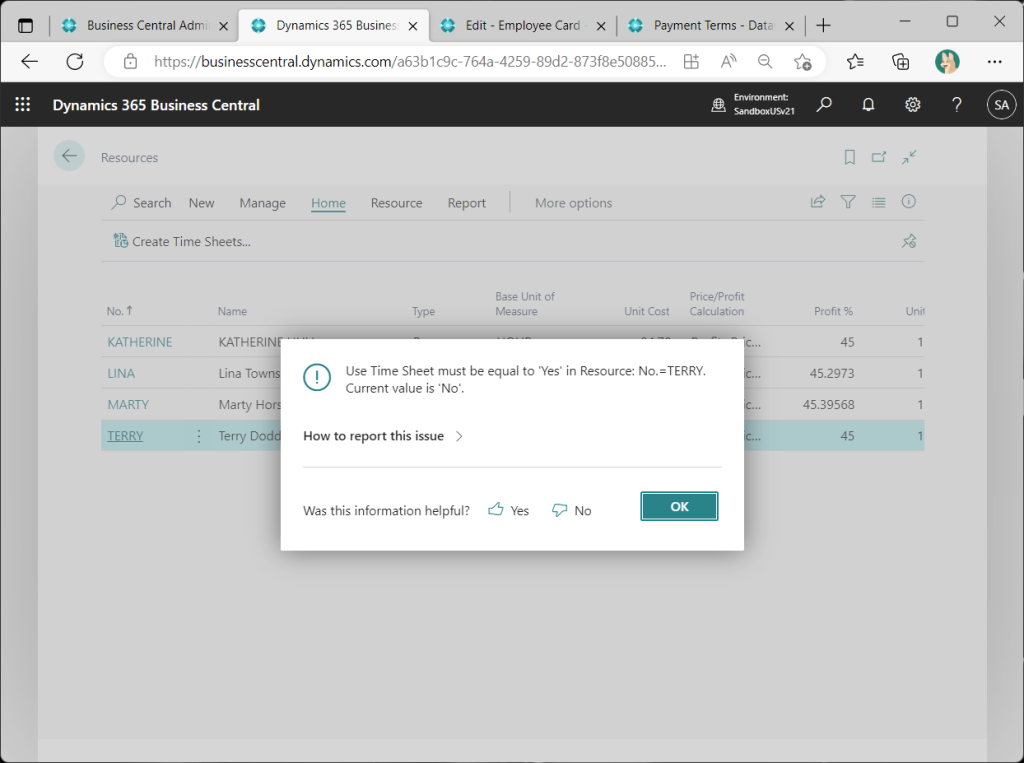1024x763 pixels.
Task: Click thumbs up Yes feedback
Action: (509, 510)
